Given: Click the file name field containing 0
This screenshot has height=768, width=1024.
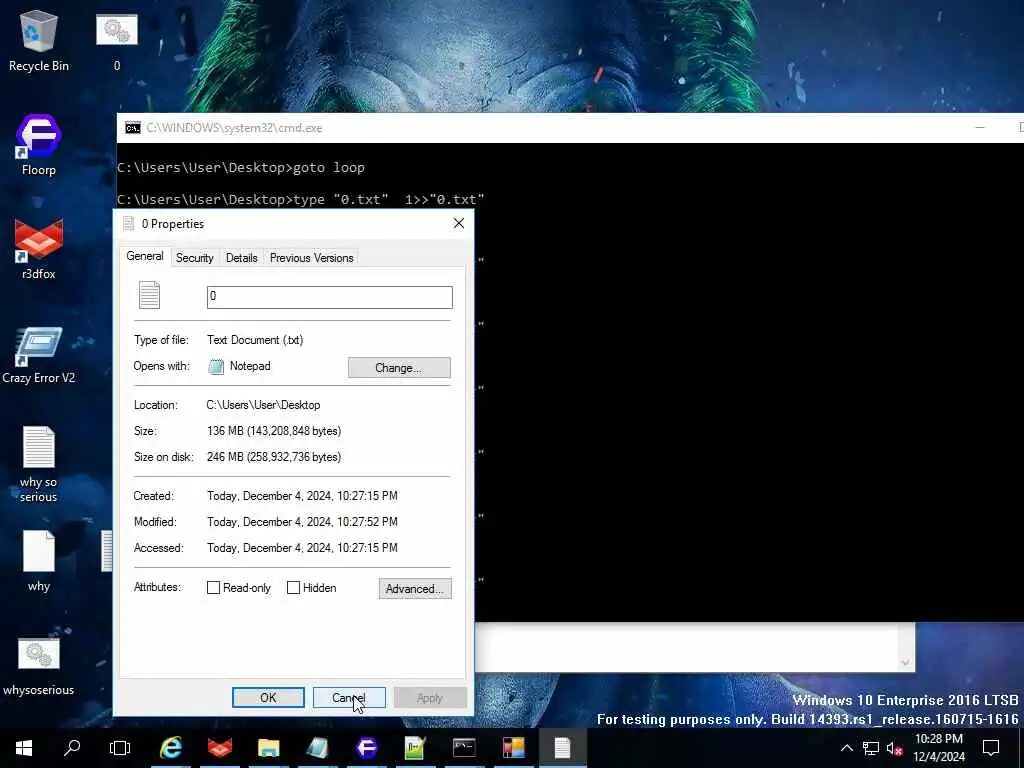Looking at the screenshot, I should pos(330,297).
